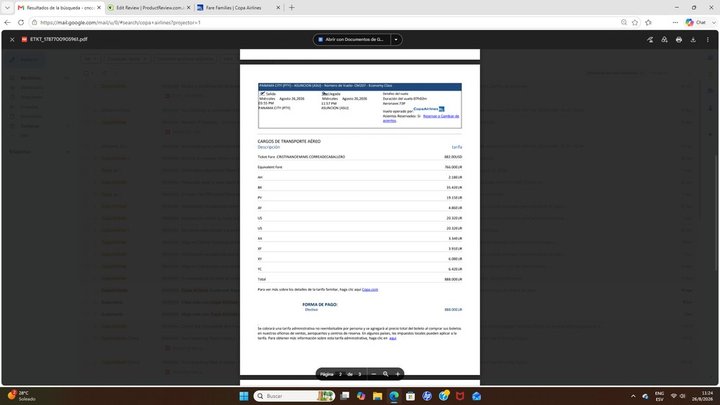This screenshot has height=405, width=720.
Task: Zoom out with the minus button in page controls
Action: click(374, 374)
